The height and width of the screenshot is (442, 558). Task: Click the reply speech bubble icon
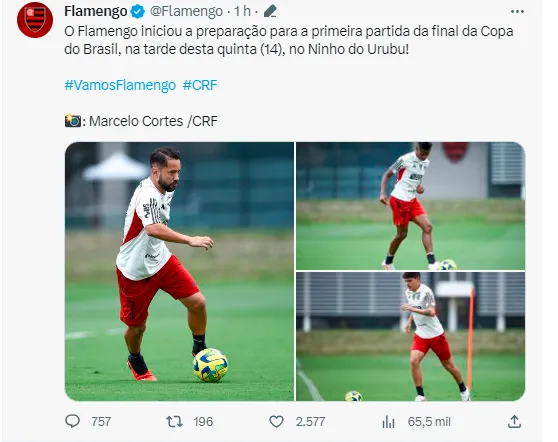pyautogui.click(x=73, y=421)
